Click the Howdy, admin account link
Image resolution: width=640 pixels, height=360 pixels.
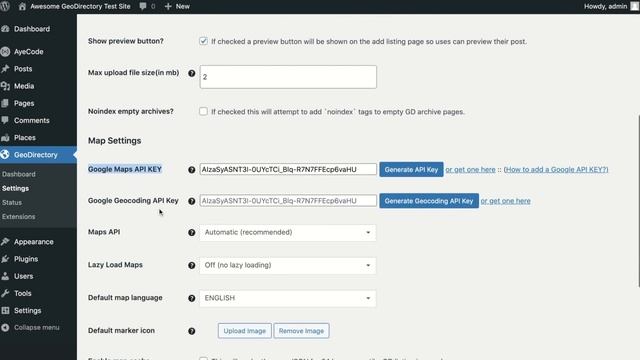pos(605,6)
